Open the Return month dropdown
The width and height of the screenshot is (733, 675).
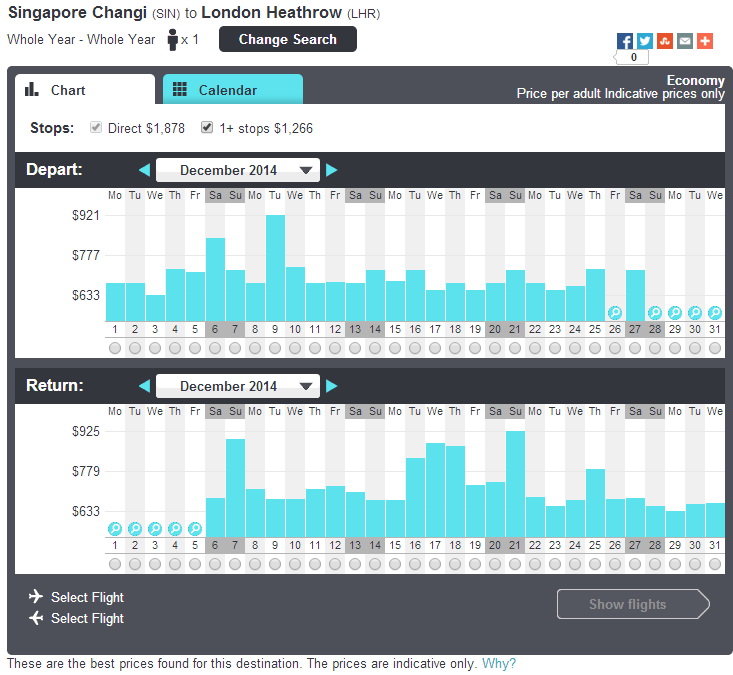pos(238,386)
